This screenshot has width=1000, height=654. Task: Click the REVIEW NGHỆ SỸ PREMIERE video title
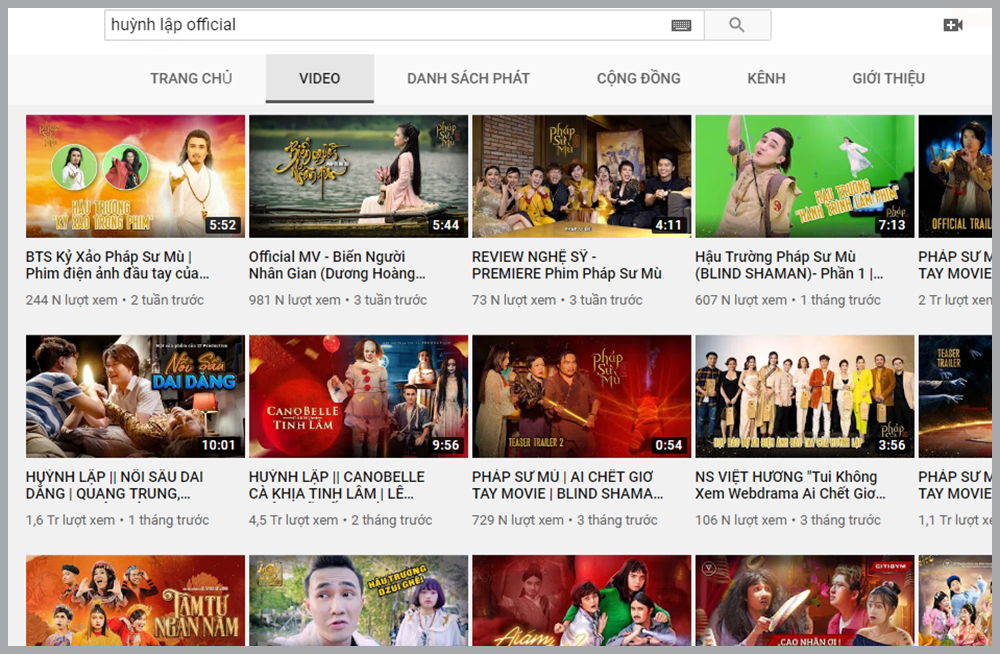click(x=566, y=265)
